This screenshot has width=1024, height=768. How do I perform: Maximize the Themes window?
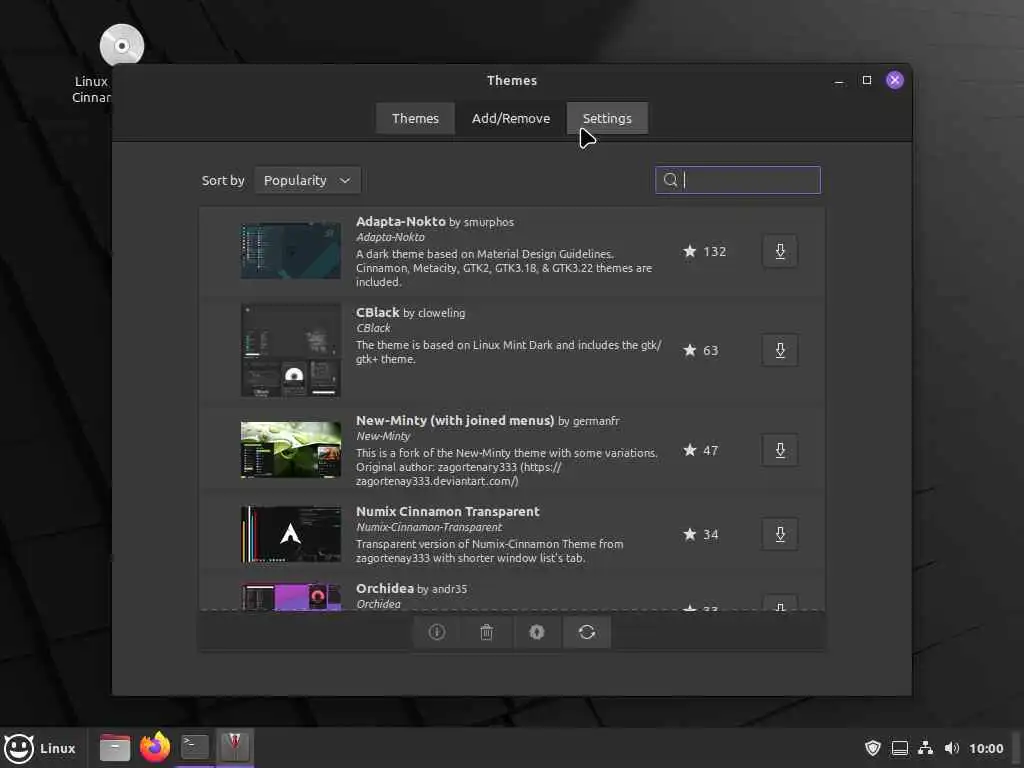point(867,80)
